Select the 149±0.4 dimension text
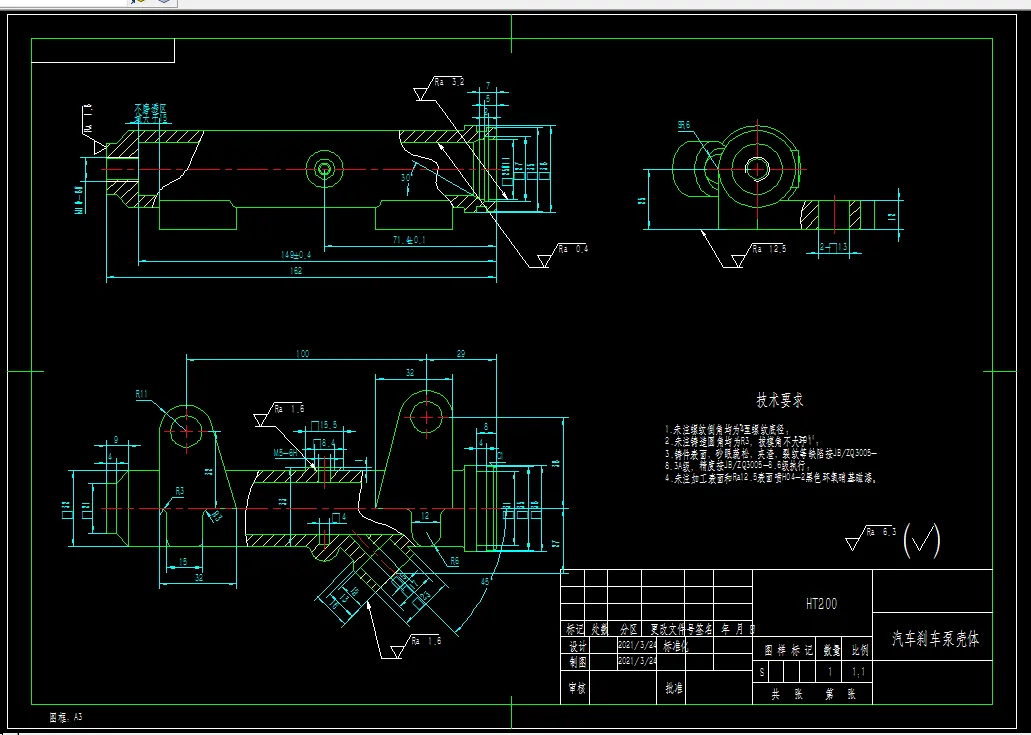Viewport: 1031px width, 735px height. [x=296, y=254]
